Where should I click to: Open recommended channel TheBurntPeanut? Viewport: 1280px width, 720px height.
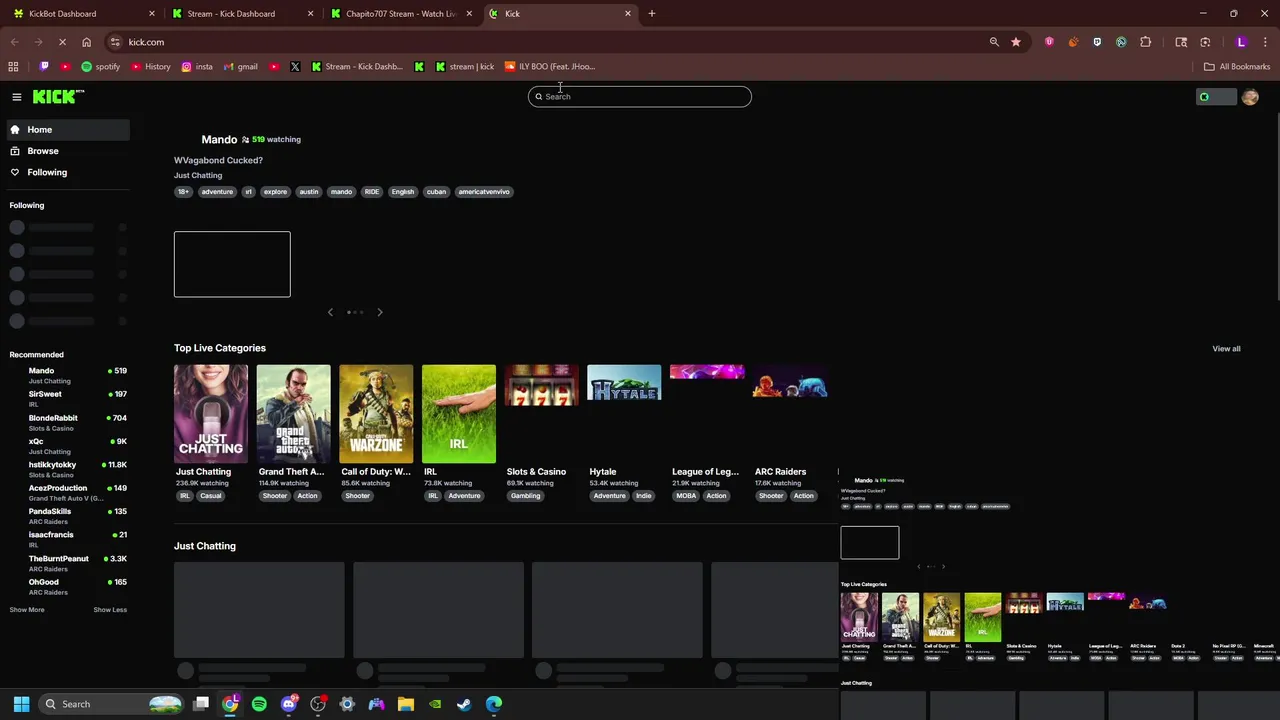coord(68,563)
